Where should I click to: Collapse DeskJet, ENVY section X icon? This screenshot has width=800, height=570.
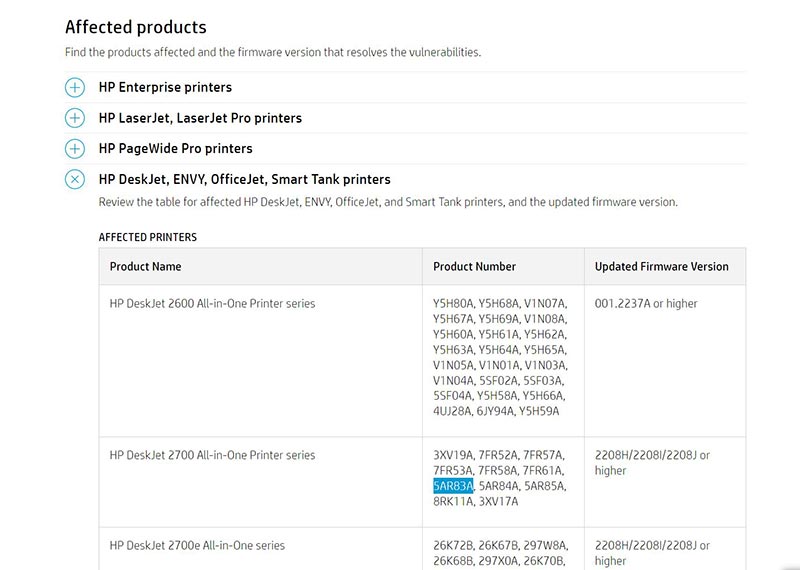pyautogui.click(x=74, y=179)
